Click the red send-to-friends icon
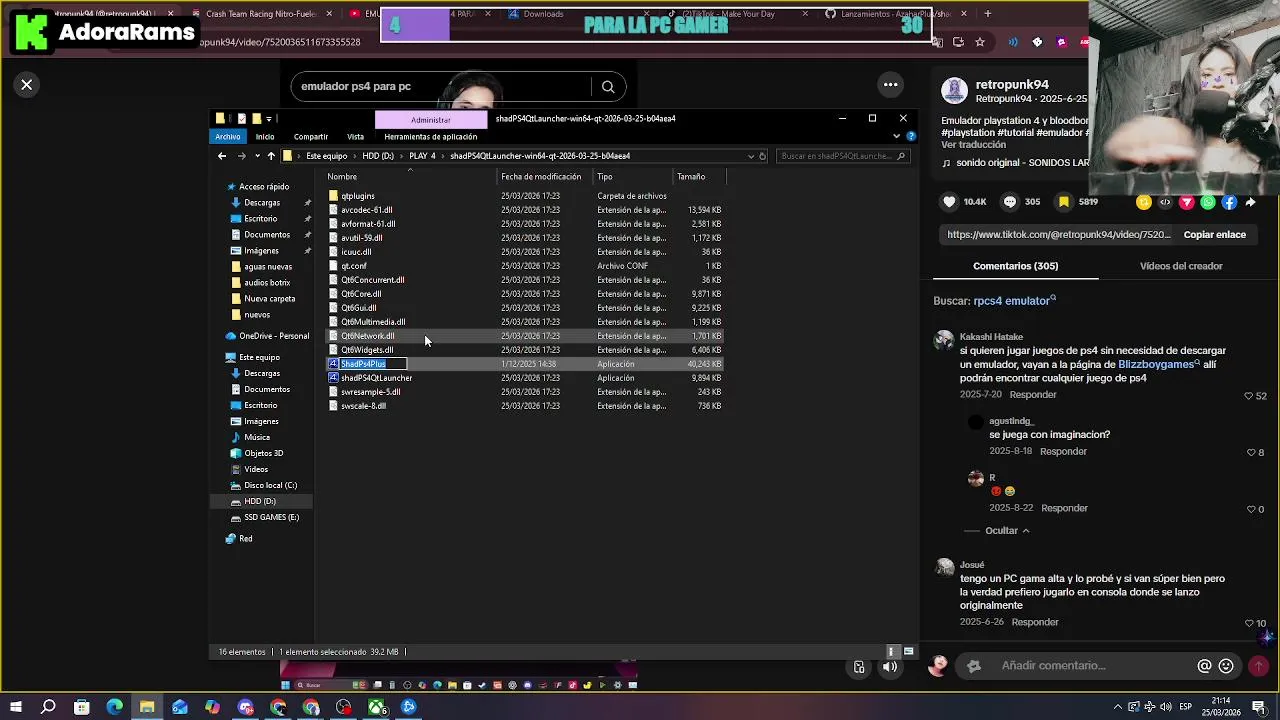The height and width of the screenshot is (720, 1280). click(x=1187, y=202)
